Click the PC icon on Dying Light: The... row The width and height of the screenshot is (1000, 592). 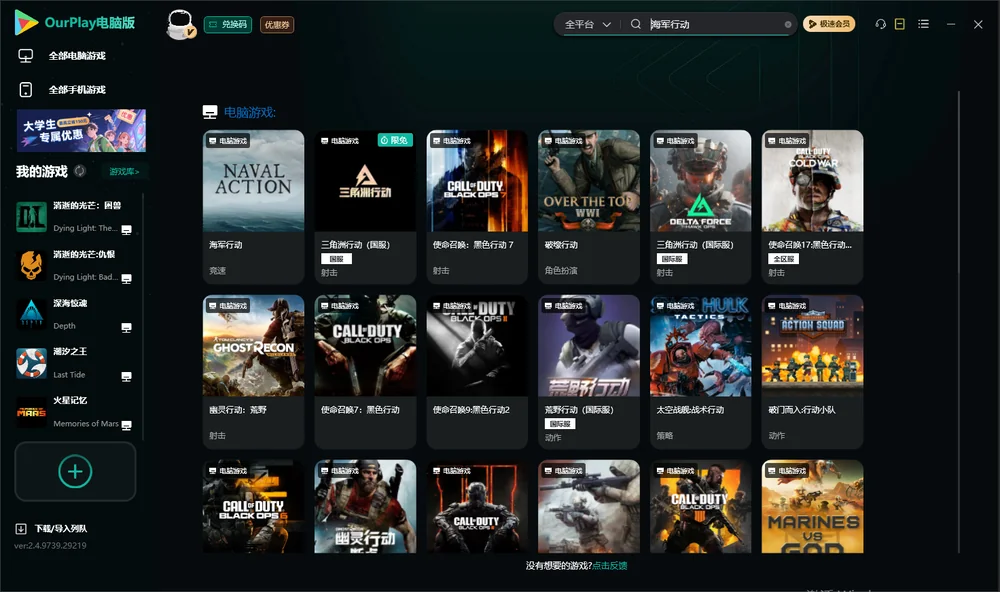(x=126, y=230)
